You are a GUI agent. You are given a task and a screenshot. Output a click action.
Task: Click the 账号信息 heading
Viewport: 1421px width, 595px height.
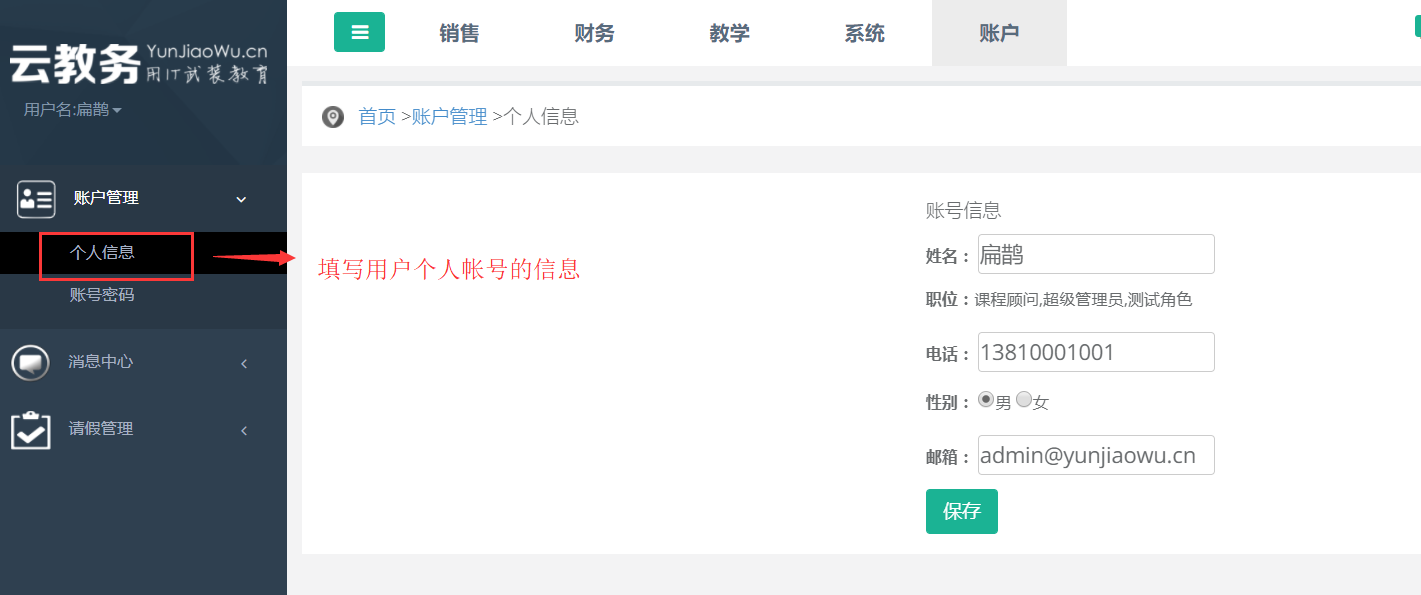964,211
